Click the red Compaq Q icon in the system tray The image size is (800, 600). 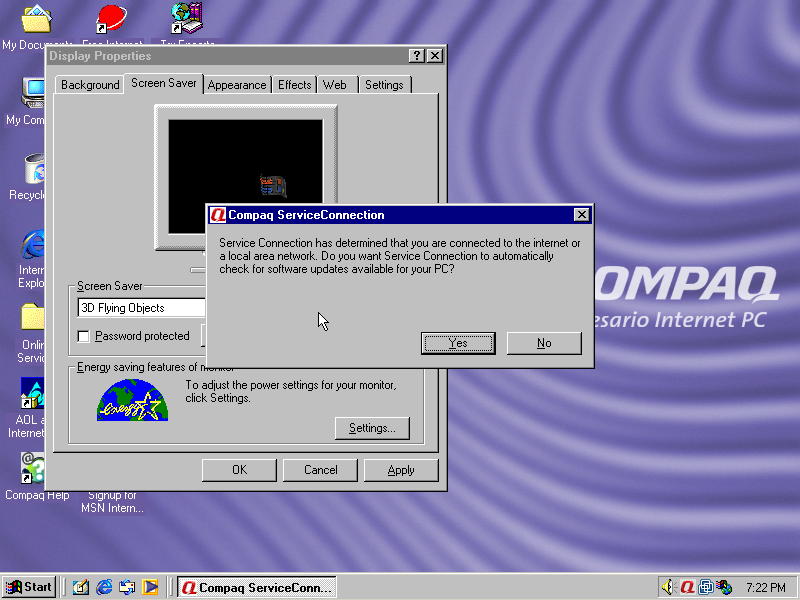click(687, 587)
